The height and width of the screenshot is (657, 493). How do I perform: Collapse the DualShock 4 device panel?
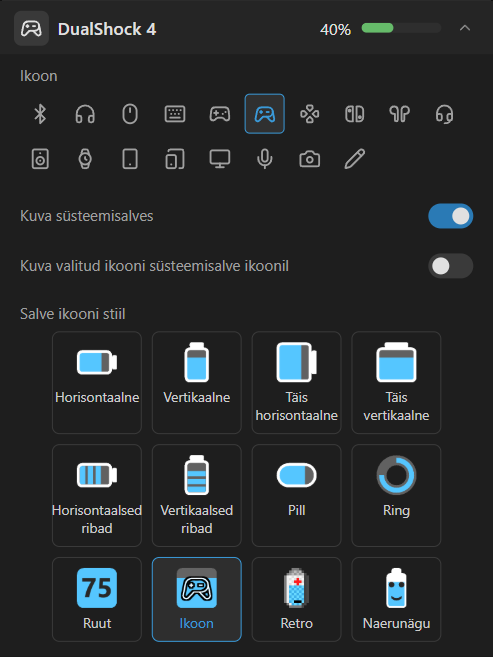pyautogui.click(x=465, y=28)
